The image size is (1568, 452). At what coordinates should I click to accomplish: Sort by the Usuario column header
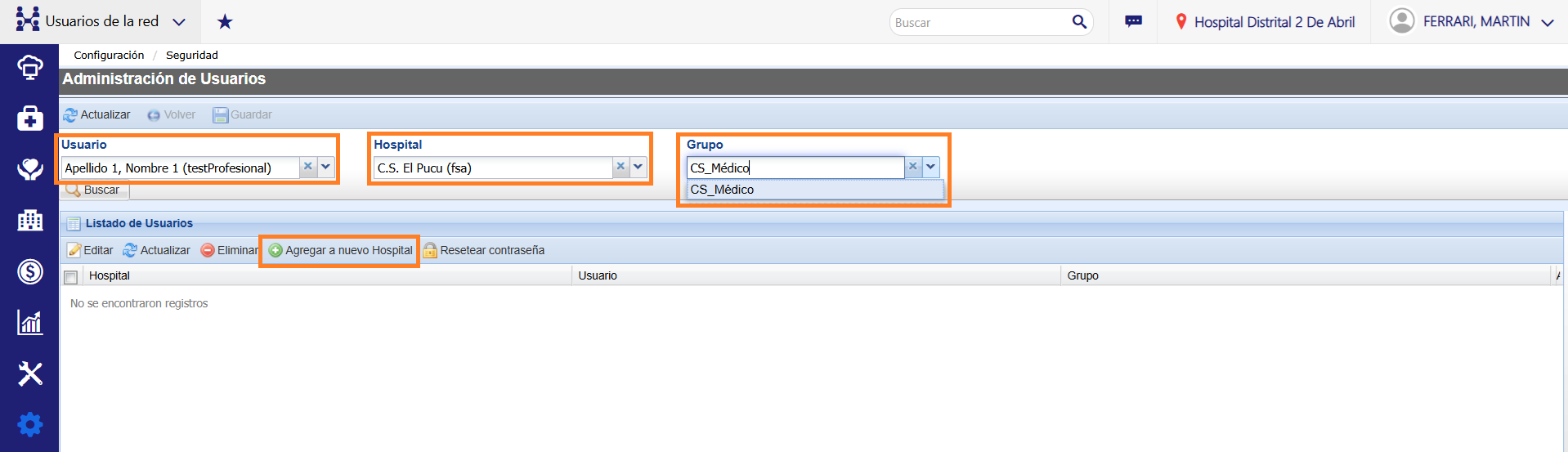tap(816, 275)
